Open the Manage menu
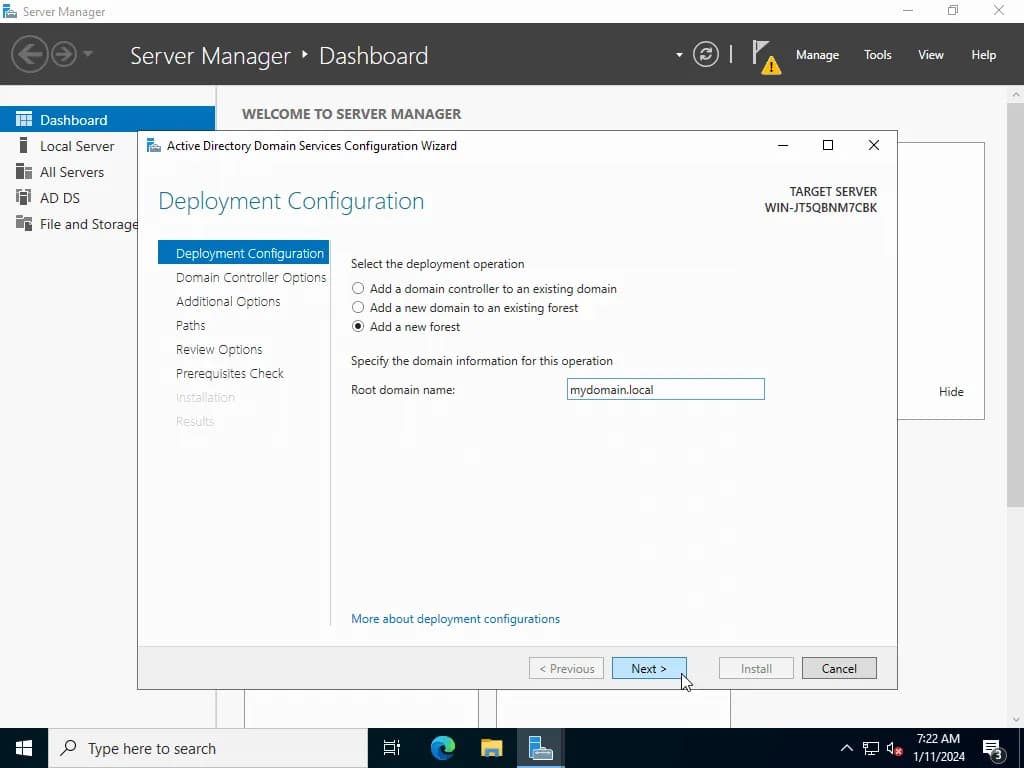 pyautogui.click(x=817, y=55)
